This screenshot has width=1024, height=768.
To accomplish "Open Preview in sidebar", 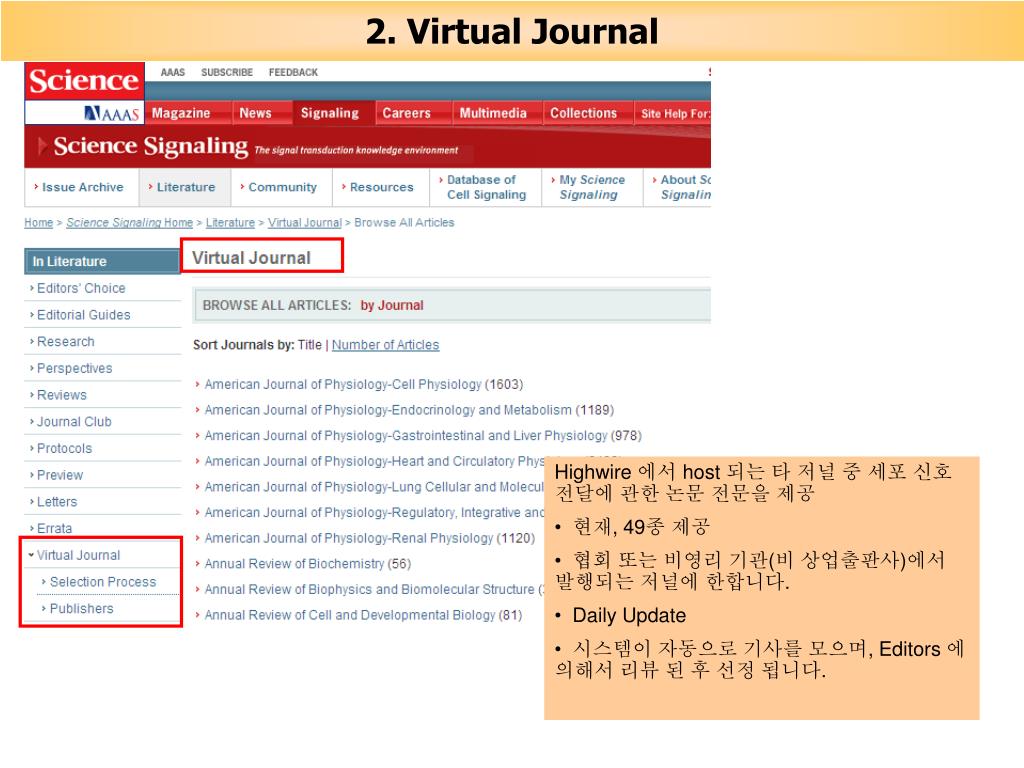I will point(59,475).
